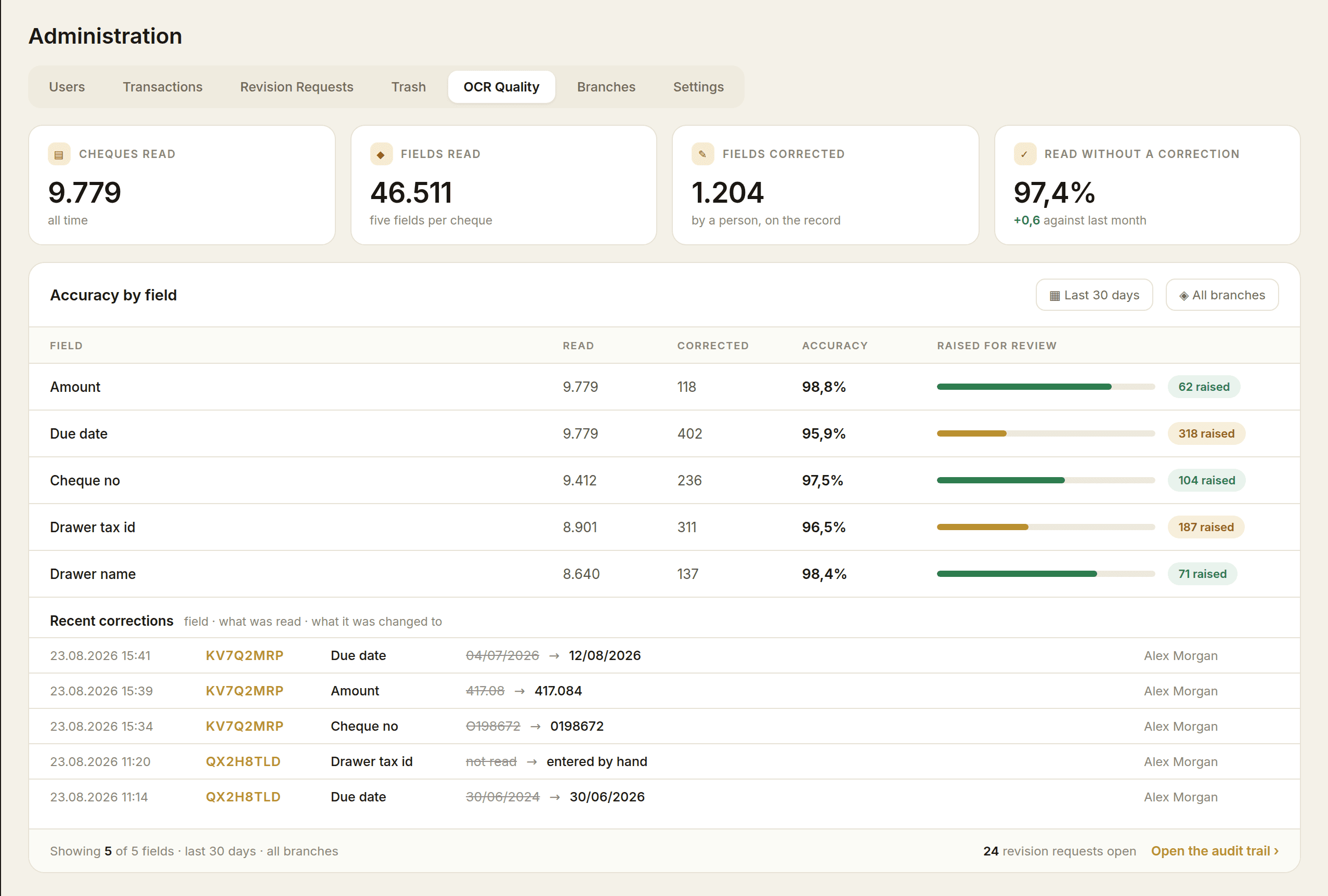The image size is (1328, 896).
Task: Click Alex Morgan on the 11:14 row
Action: click(x=1180, y=797)
